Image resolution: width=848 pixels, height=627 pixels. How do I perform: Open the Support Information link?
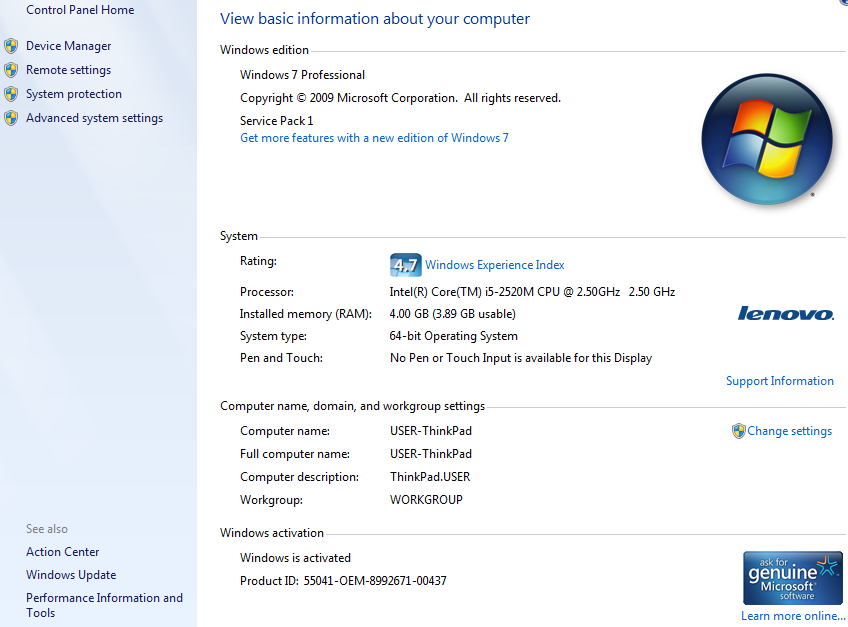(x=779, y=381)
